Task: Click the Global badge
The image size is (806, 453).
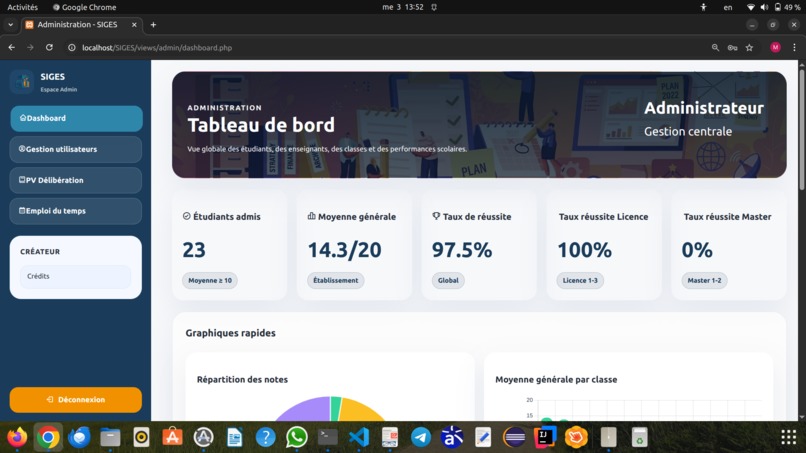Action: (448, 280)
